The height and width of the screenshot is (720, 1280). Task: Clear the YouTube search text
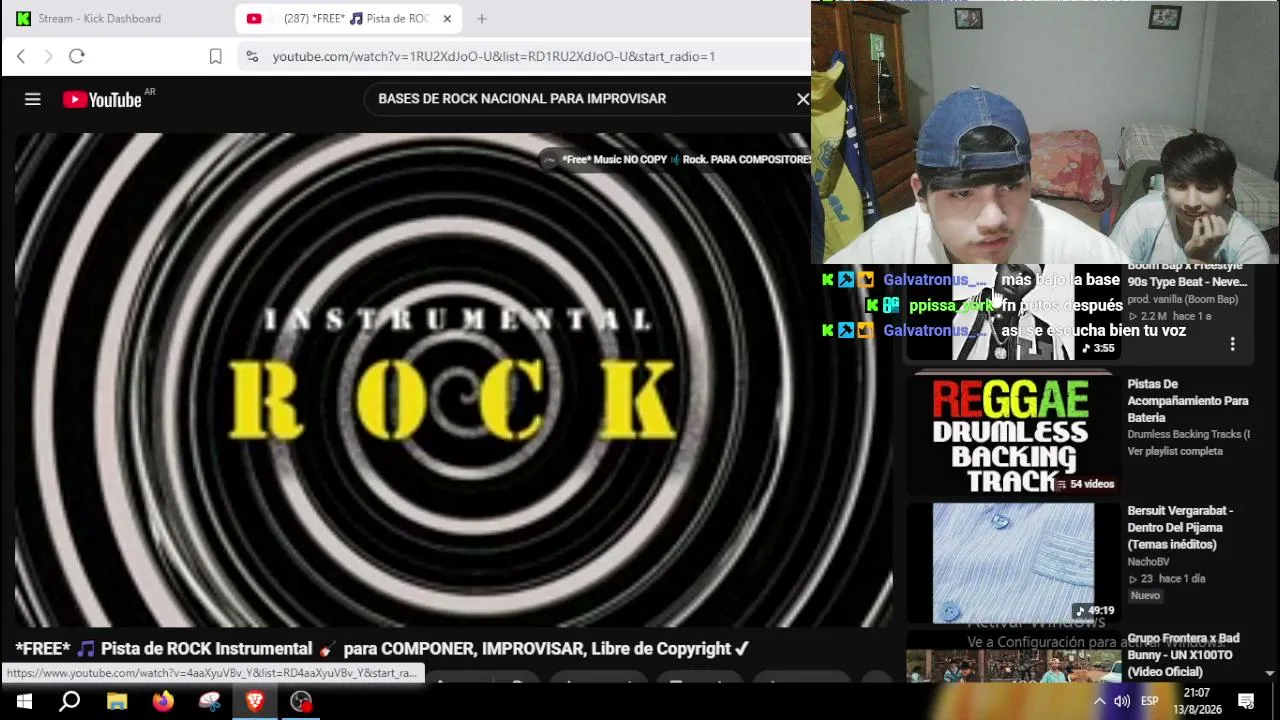pyautogui.click(x=802, y=99)
